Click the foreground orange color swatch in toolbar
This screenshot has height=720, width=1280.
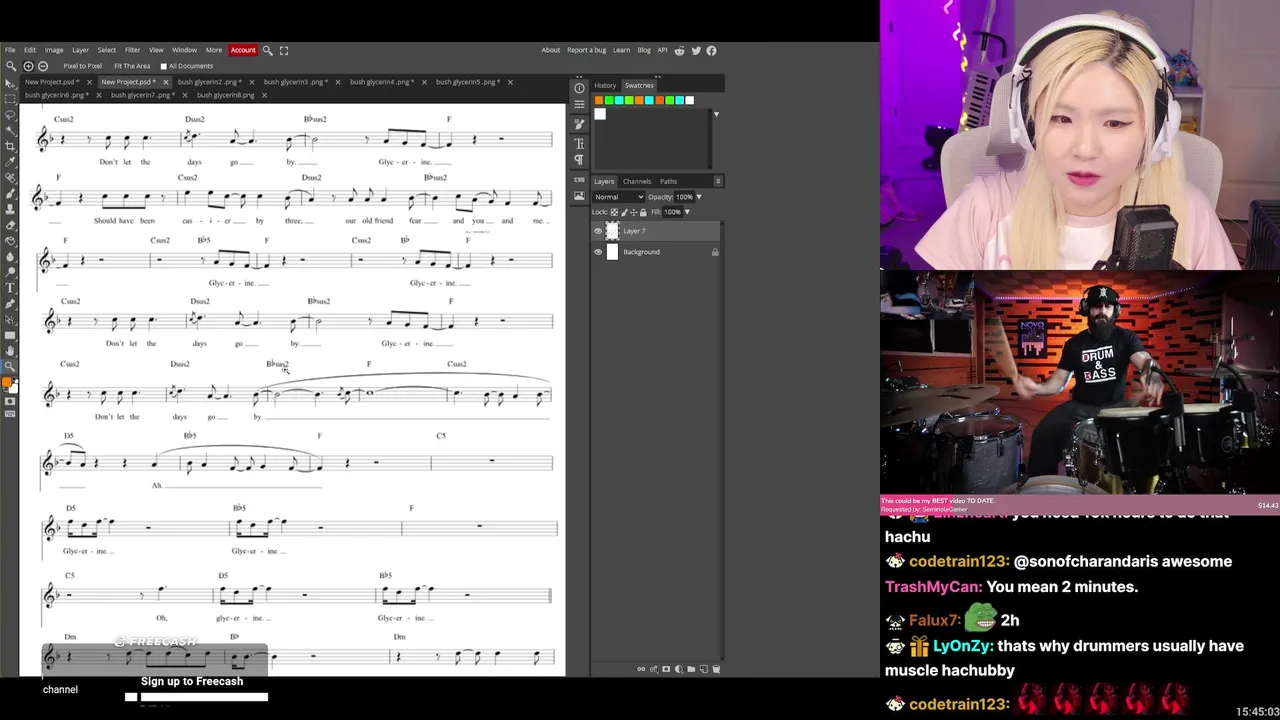tap(6, 381)
